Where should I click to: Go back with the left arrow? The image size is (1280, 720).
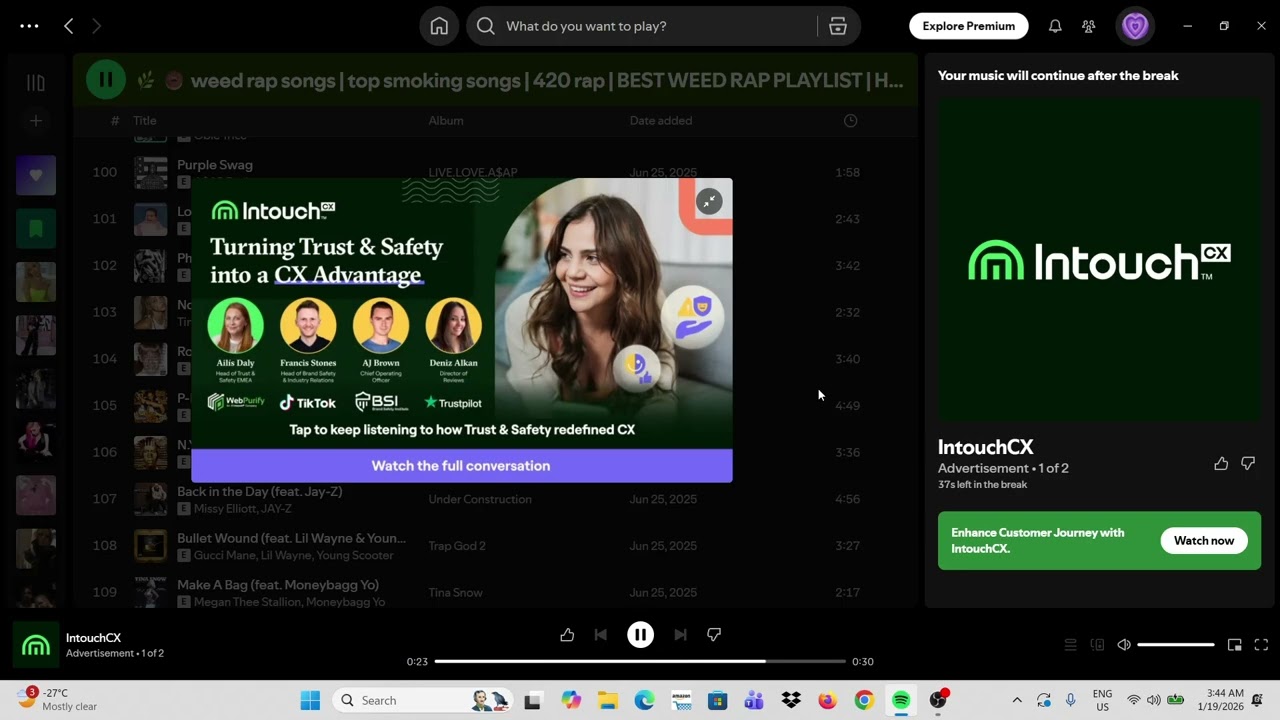(68, 26)
